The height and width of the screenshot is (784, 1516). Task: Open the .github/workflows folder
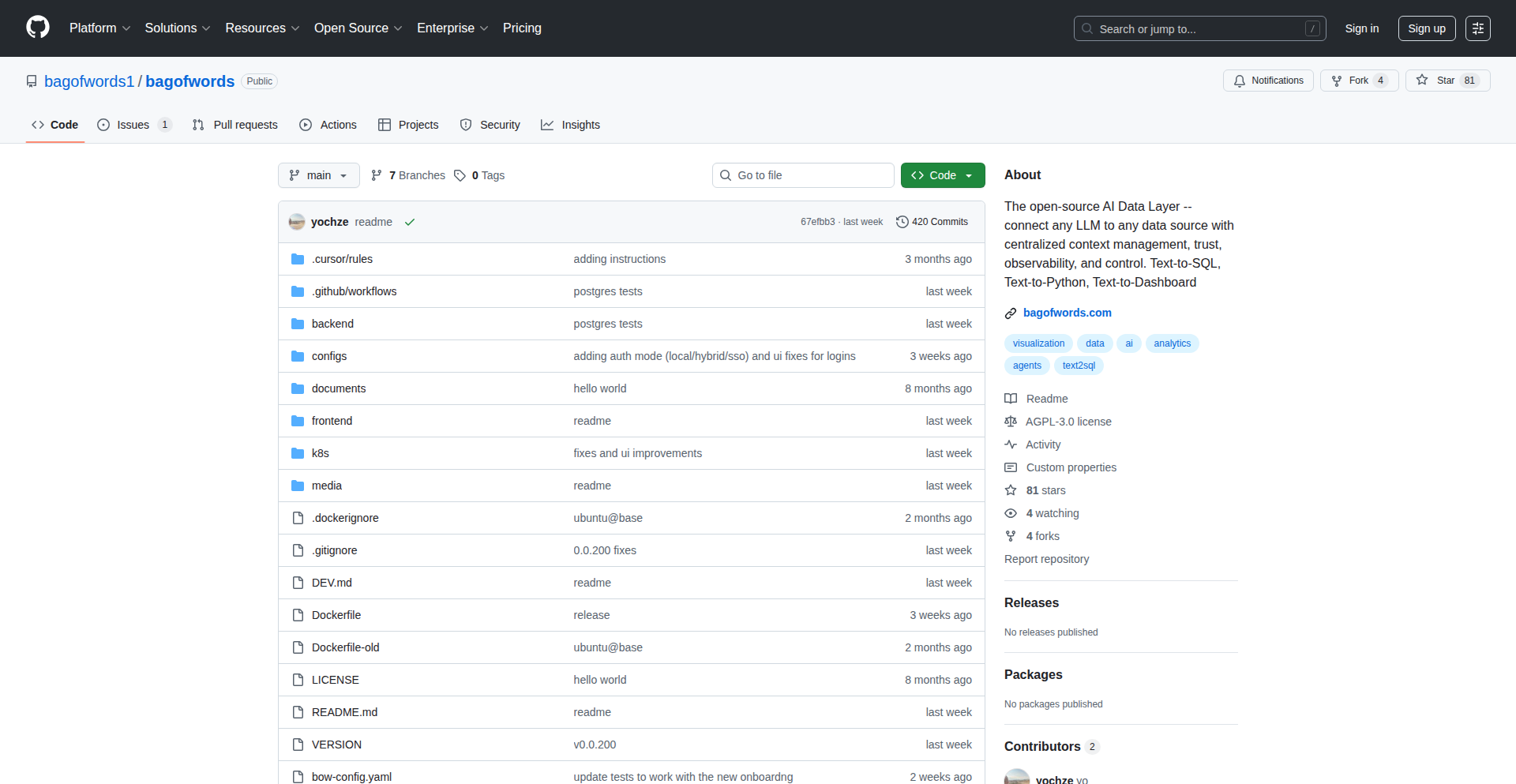point(354,291)
